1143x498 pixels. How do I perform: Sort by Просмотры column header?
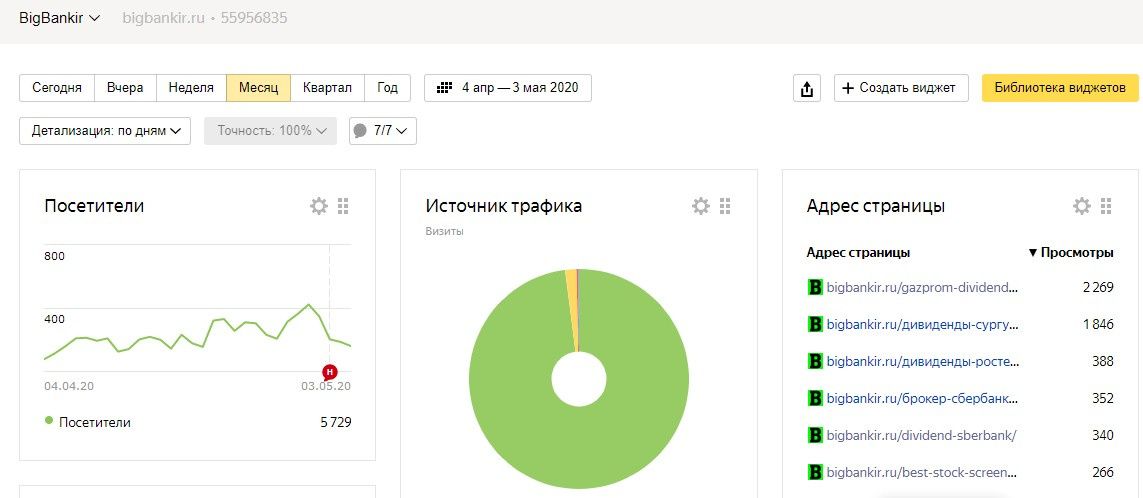coord(1070,252)
